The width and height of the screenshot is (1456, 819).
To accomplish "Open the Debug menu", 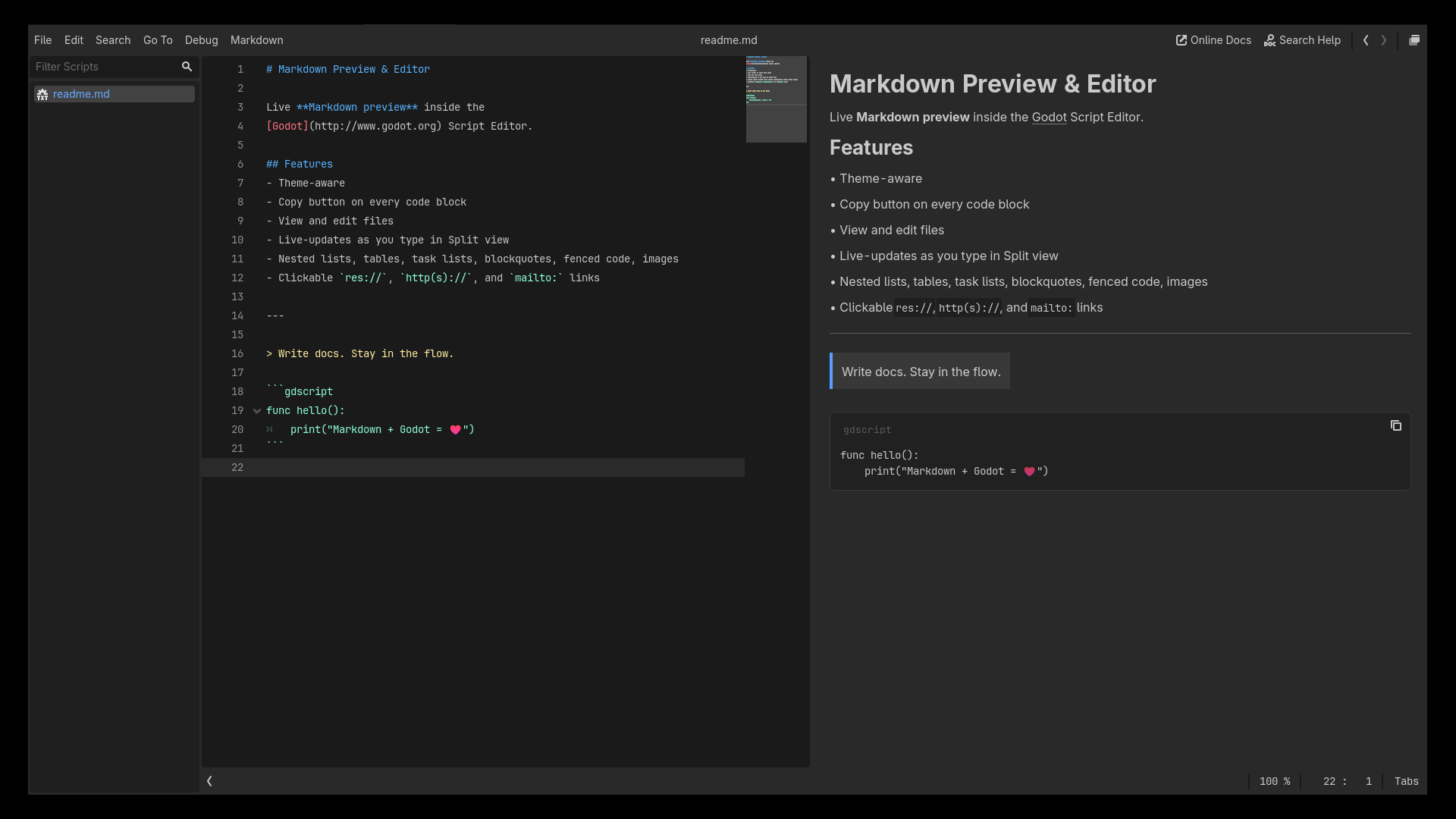I will coord(201,40).
